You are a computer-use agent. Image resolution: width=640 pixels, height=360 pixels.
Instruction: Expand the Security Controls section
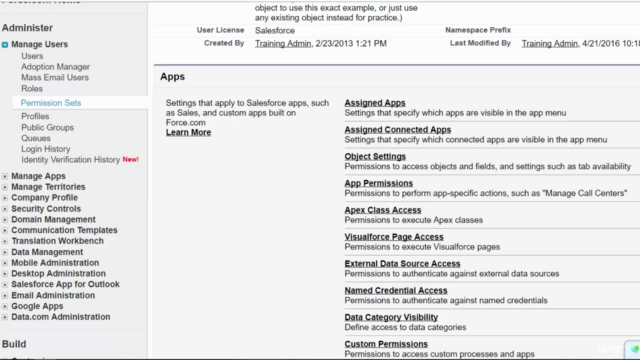click(5, 209)
